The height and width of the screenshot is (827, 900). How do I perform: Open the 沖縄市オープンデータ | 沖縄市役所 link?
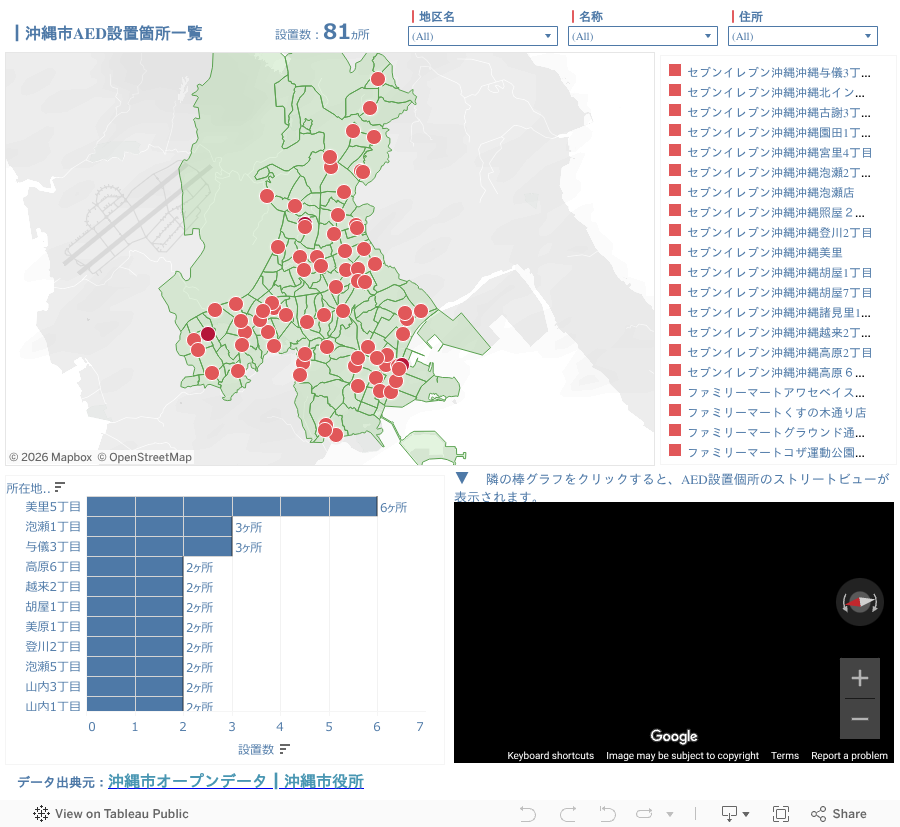[x=236, y=781]
